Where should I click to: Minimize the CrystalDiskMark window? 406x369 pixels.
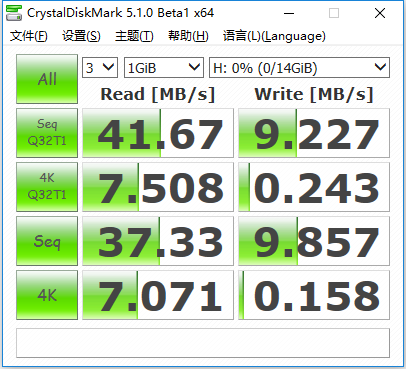(x=289, y=13)
